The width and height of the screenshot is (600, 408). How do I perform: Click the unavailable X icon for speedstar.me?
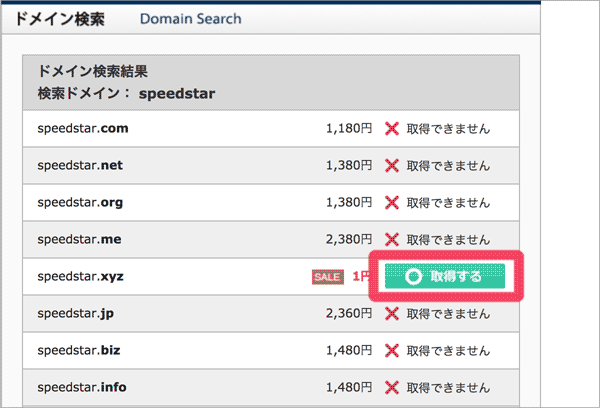coord(392,240)
